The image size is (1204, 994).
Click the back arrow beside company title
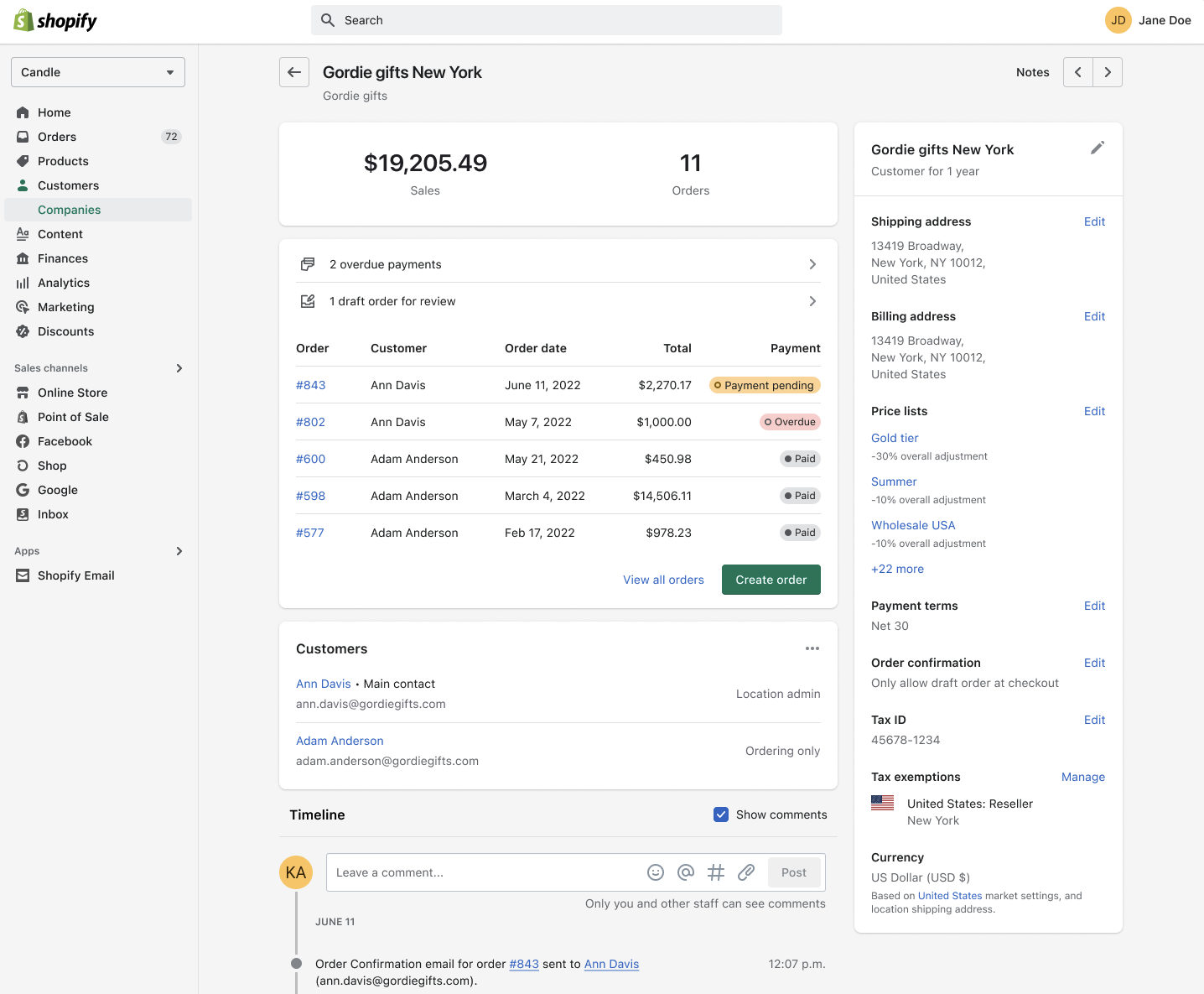pyautogui.click(x=294, y=72)
